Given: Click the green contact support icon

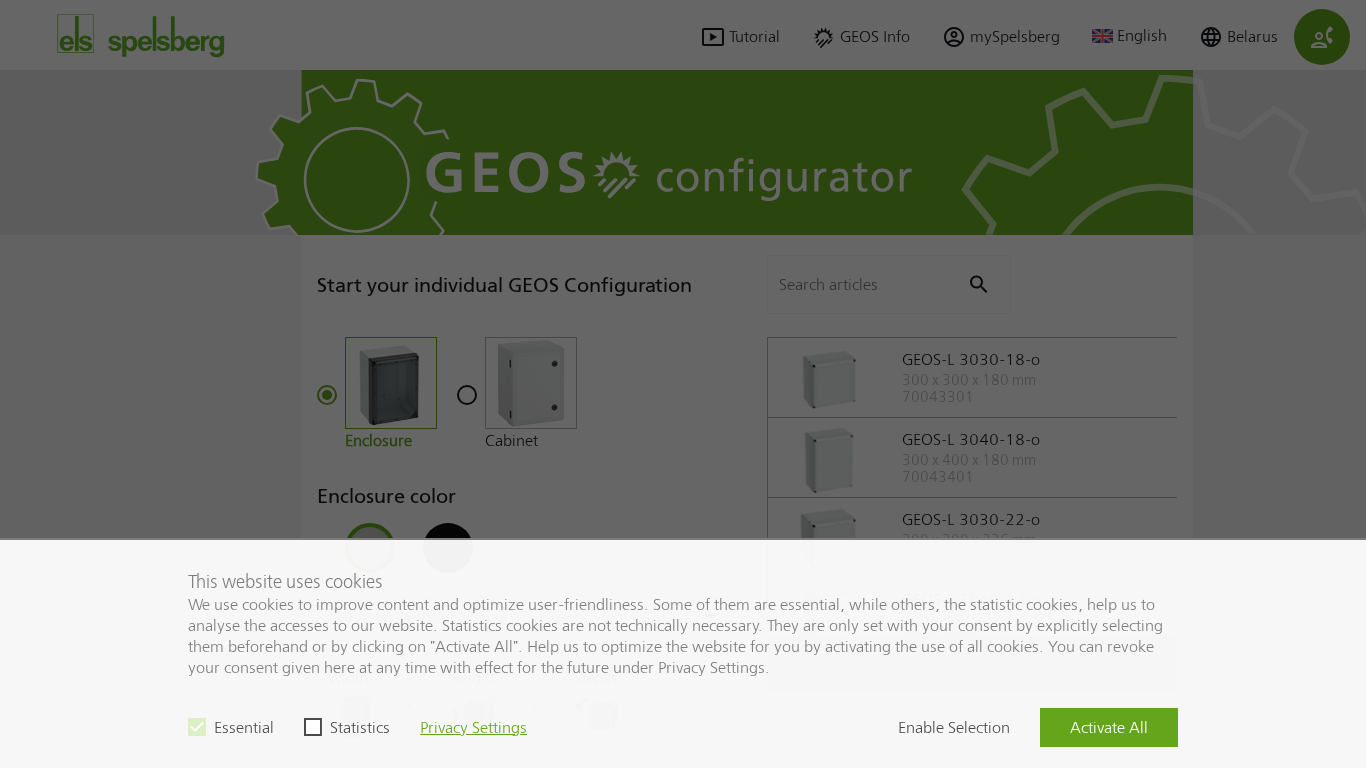Looking at the screenshot, I should coord(1321,37).
